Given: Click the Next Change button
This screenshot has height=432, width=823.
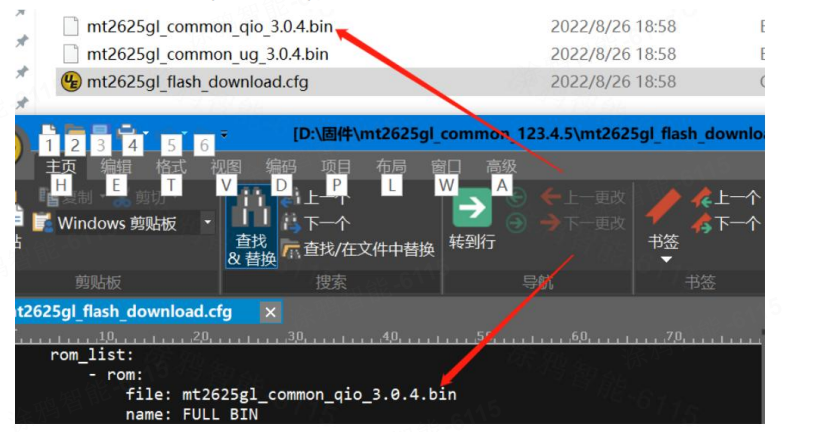Looking at the screenshot, I should tap(583, 224).
